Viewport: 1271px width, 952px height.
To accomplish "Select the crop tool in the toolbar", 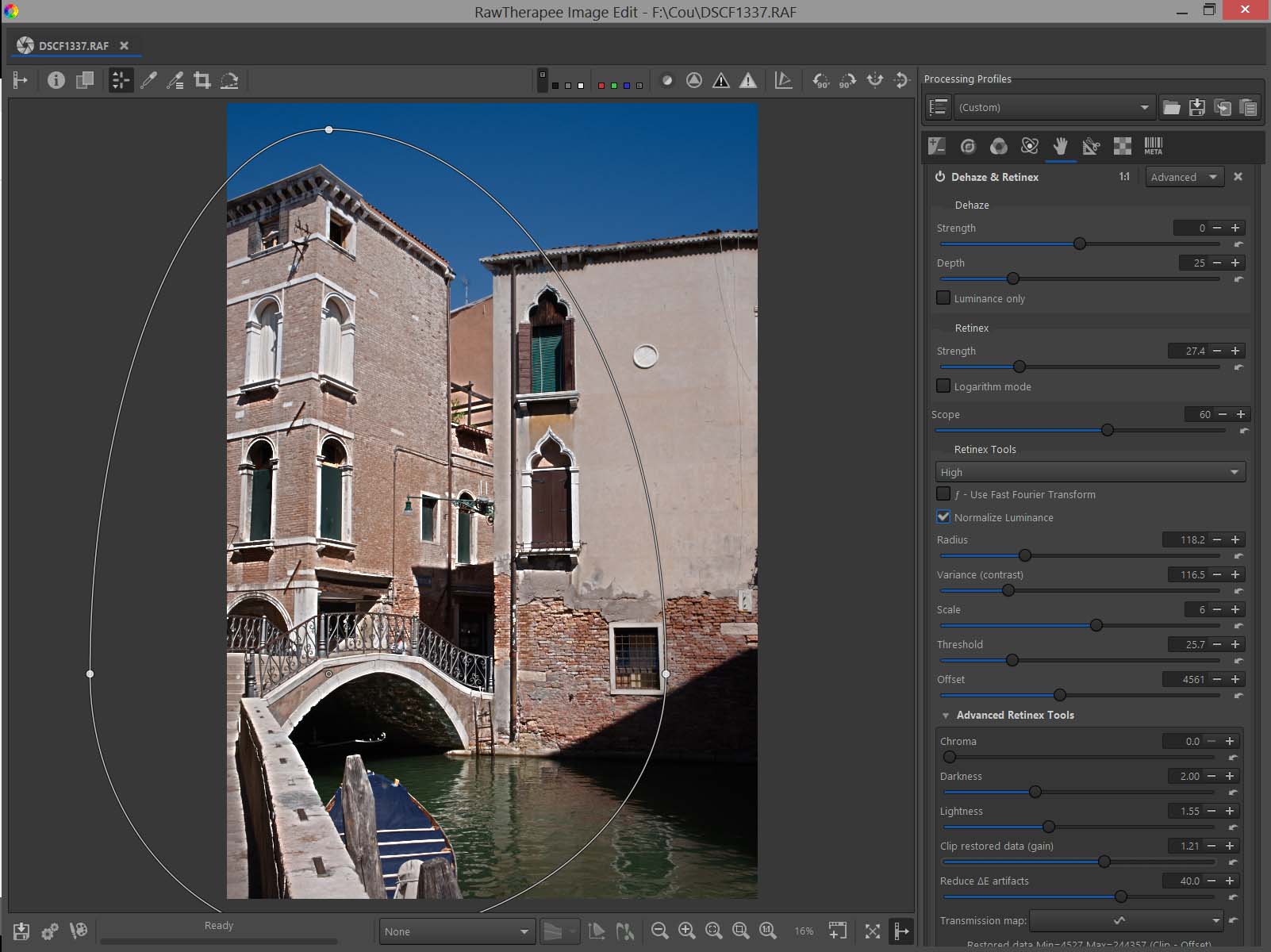I will [x=202, y=80].
